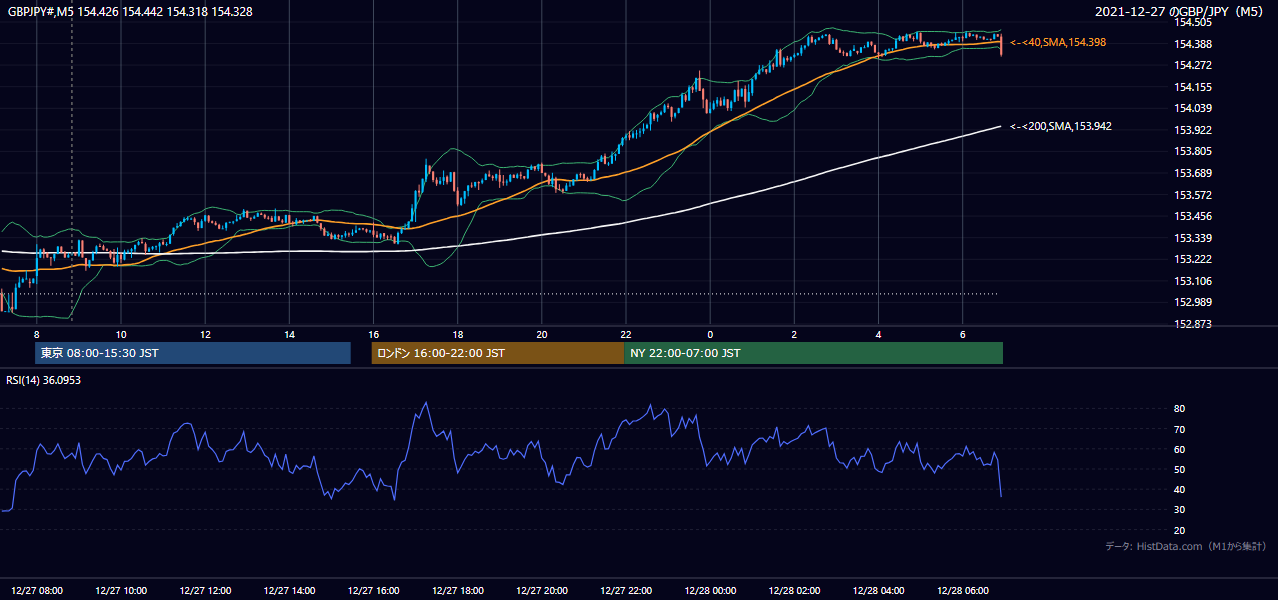Click price axis value 153.339
Screen dimensions: 1278x600
point(1192,238)
